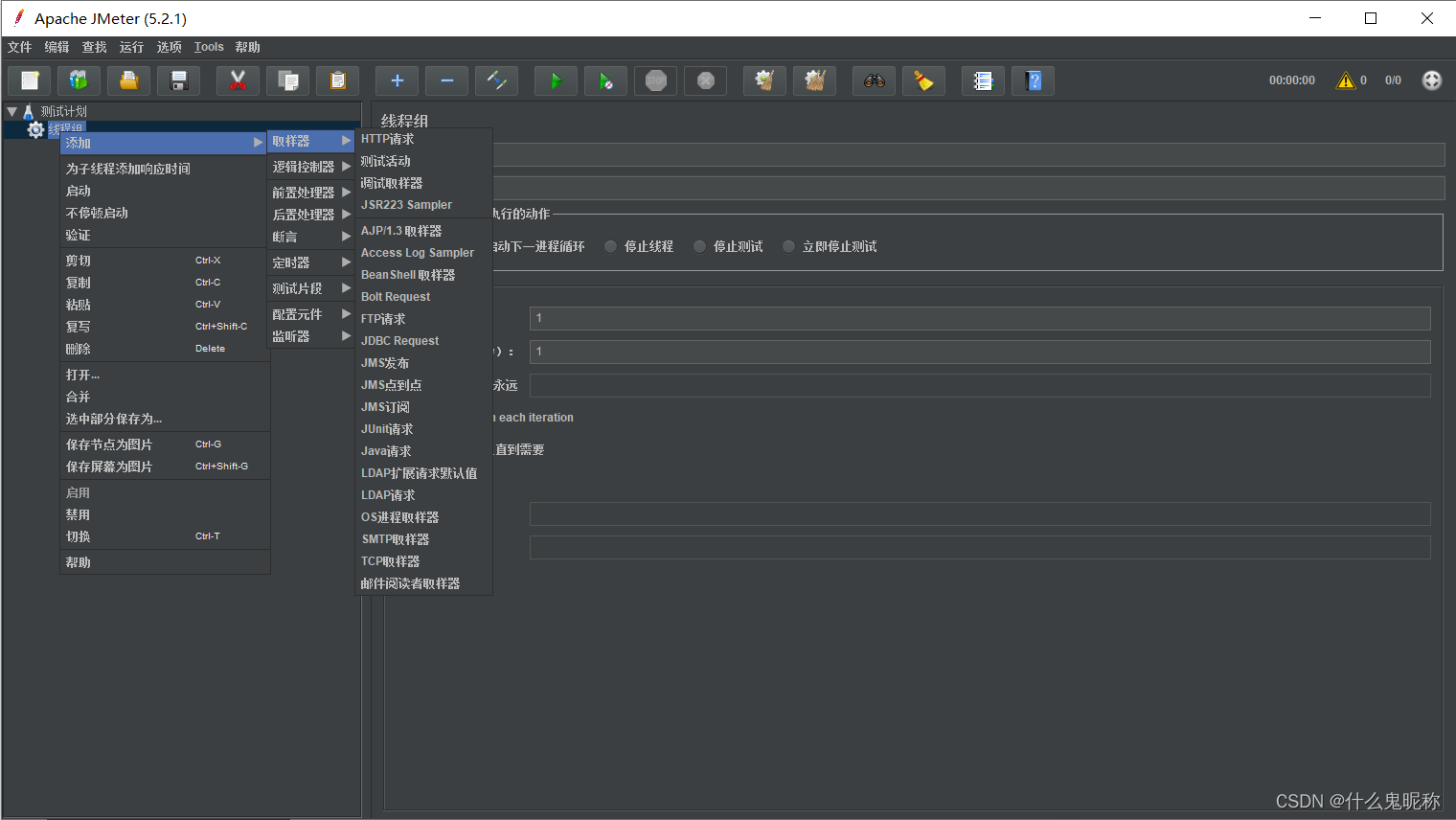Choose TCP取样器 from the sampler list
1456x820 pixels.
point(423,561)
